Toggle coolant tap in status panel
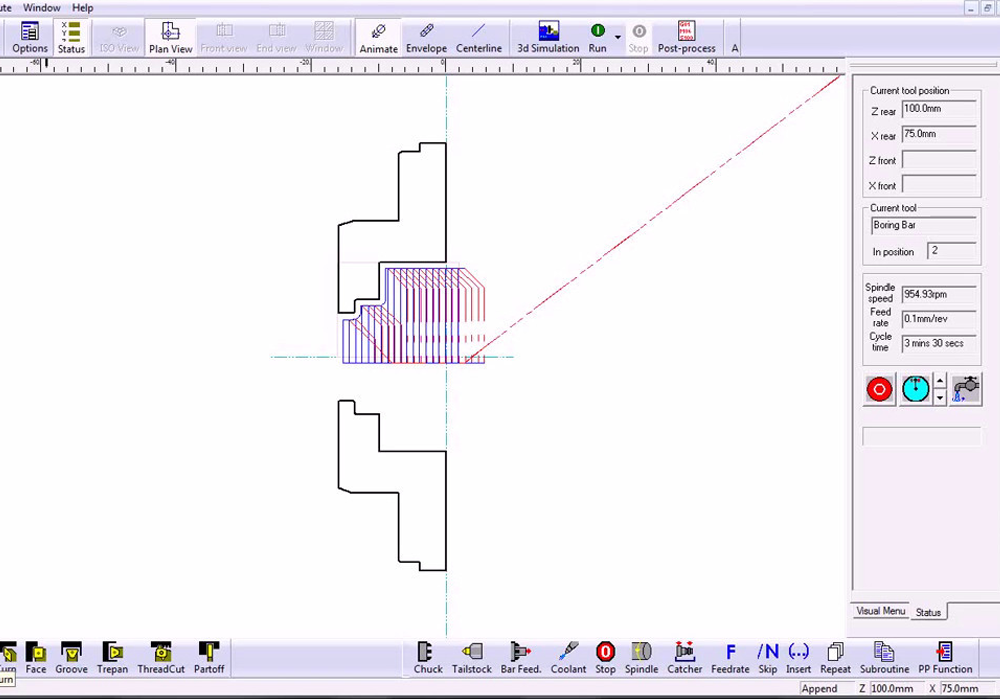Screen dimensions: 1000x699 click(965, 389)
